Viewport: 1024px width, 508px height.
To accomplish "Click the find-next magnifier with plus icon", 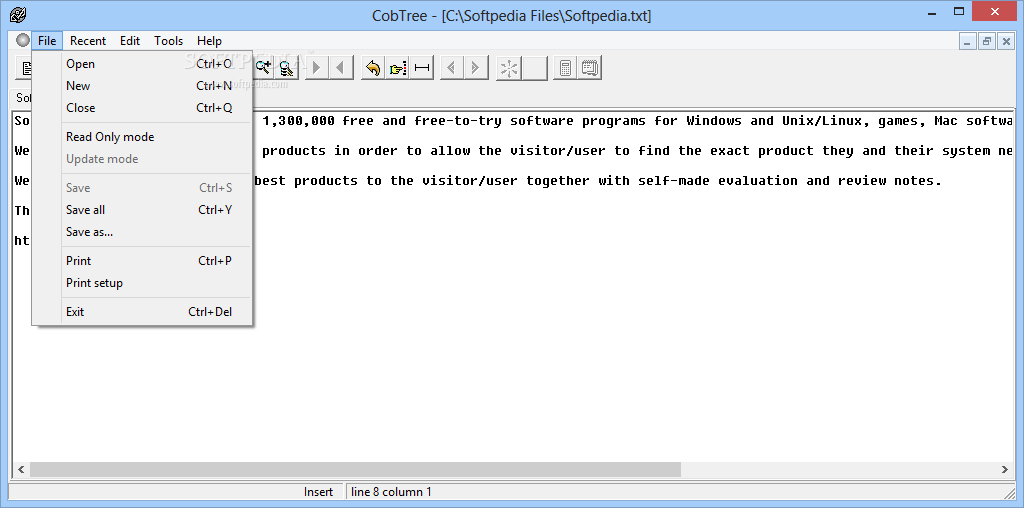I will (263, 67).
